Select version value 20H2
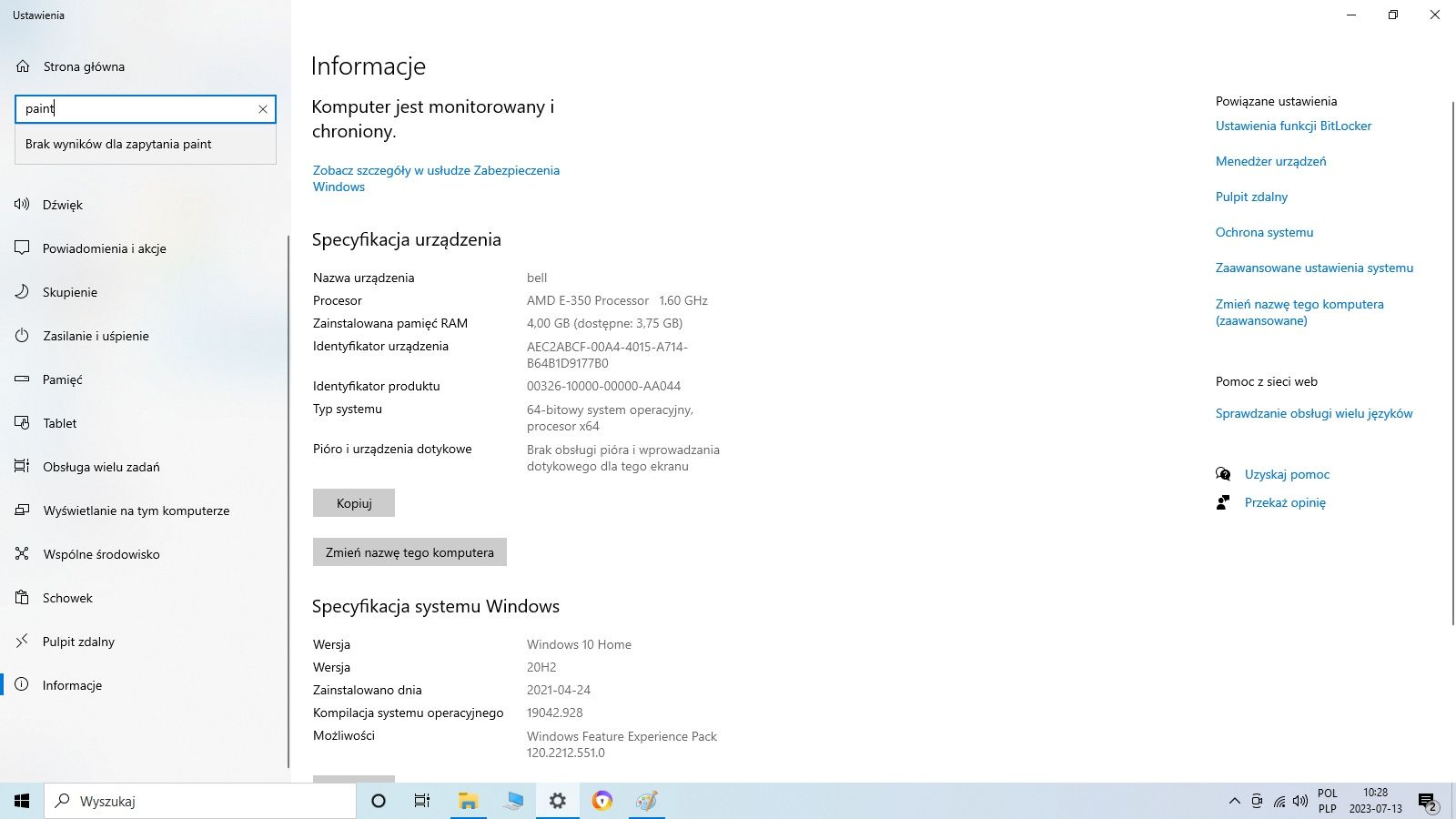1456x819 pixels. [x=541, y=667]
